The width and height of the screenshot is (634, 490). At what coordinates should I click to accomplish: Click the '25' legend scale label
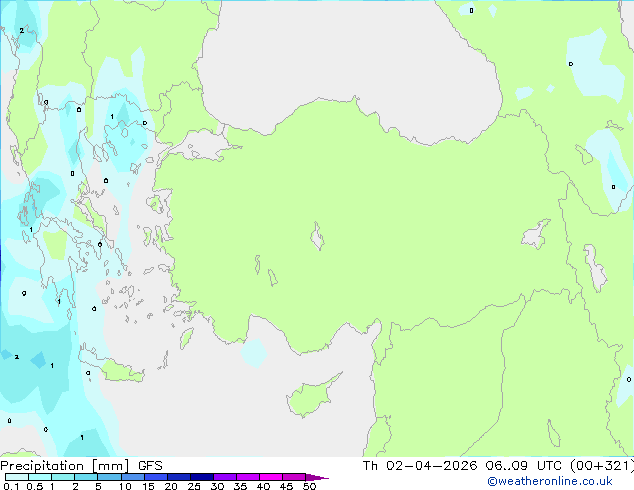point(194,486)
